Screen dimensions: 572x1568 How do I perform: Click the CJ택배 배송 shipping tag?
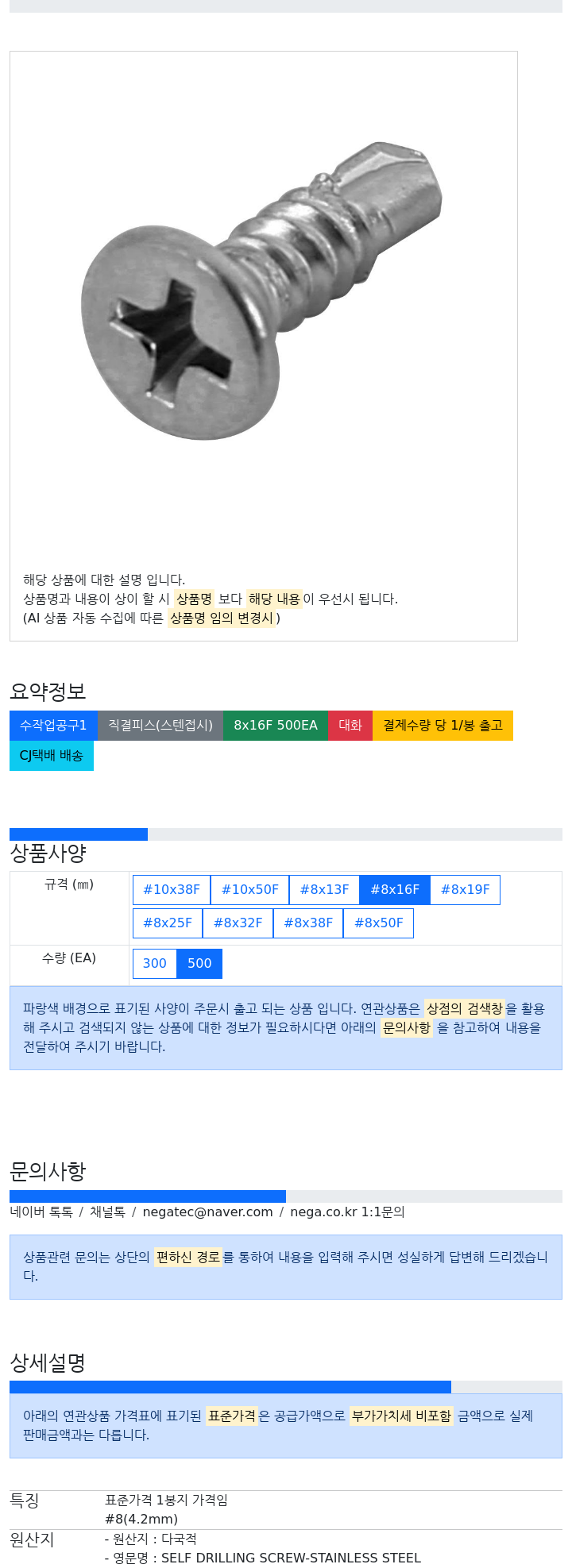coord(52,756)
